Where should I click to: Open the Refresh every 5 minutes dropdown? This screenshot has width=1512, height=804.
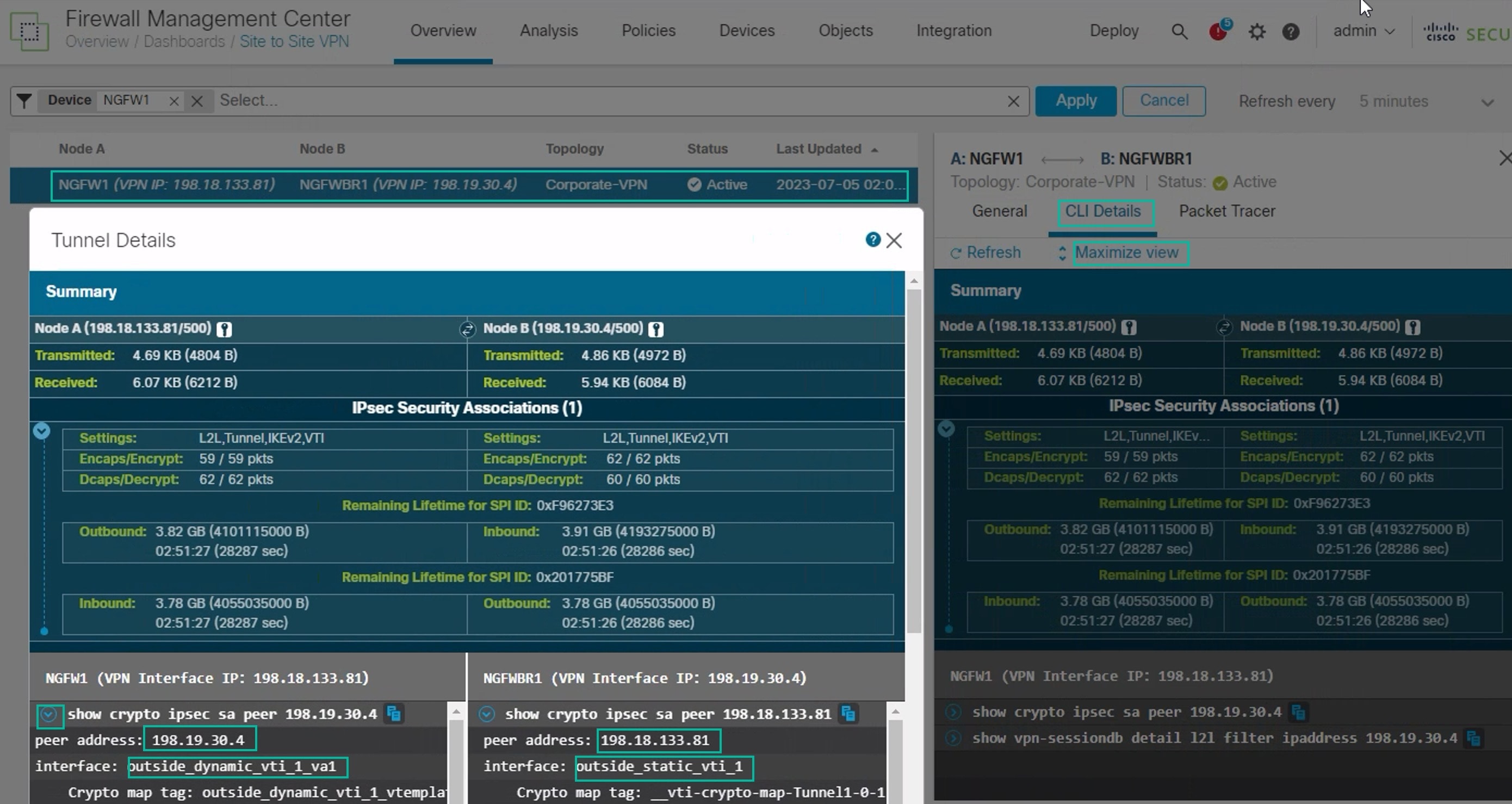1426,102
